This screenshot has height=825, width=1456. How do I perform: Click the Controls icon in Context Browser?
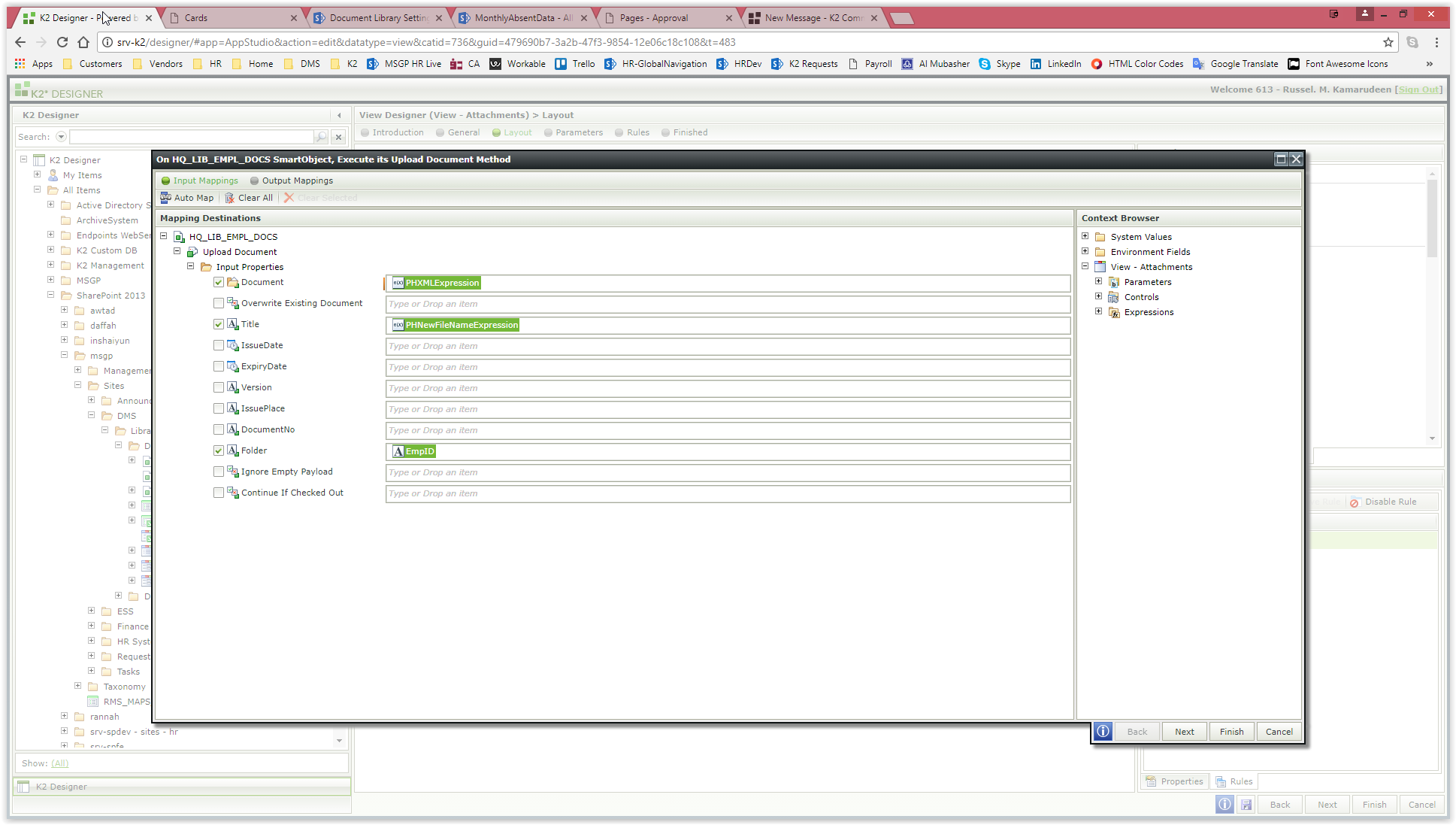tap(1114, 297)
